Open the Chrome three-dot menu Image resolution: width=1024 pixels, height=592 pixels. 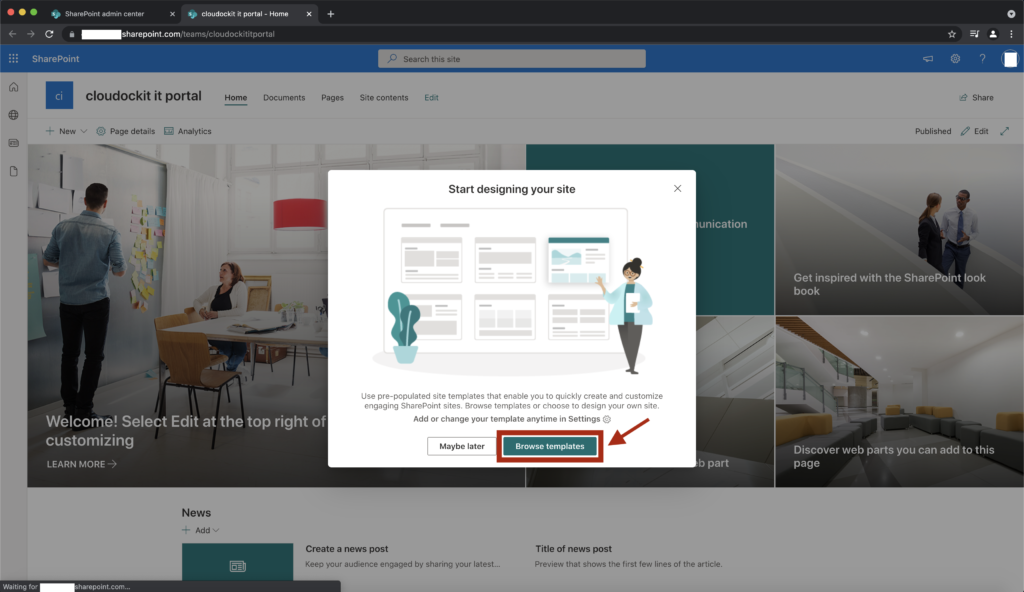coord(1011,34)
